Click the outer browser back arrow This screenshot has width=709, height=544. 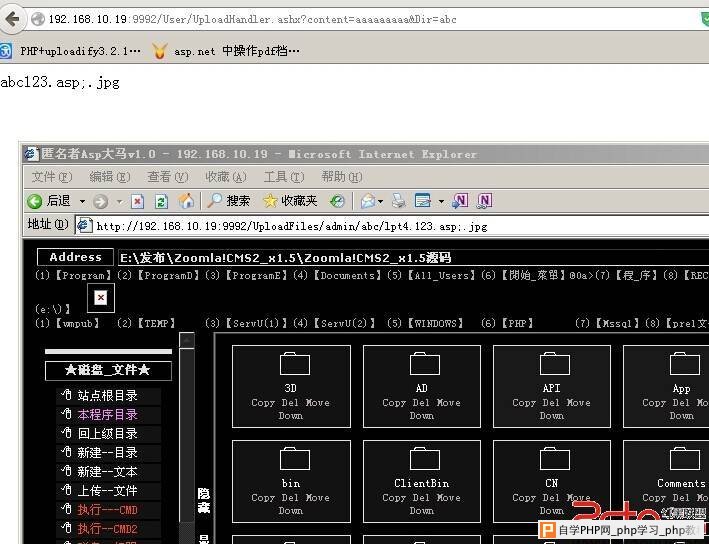(x=13, y=19)
